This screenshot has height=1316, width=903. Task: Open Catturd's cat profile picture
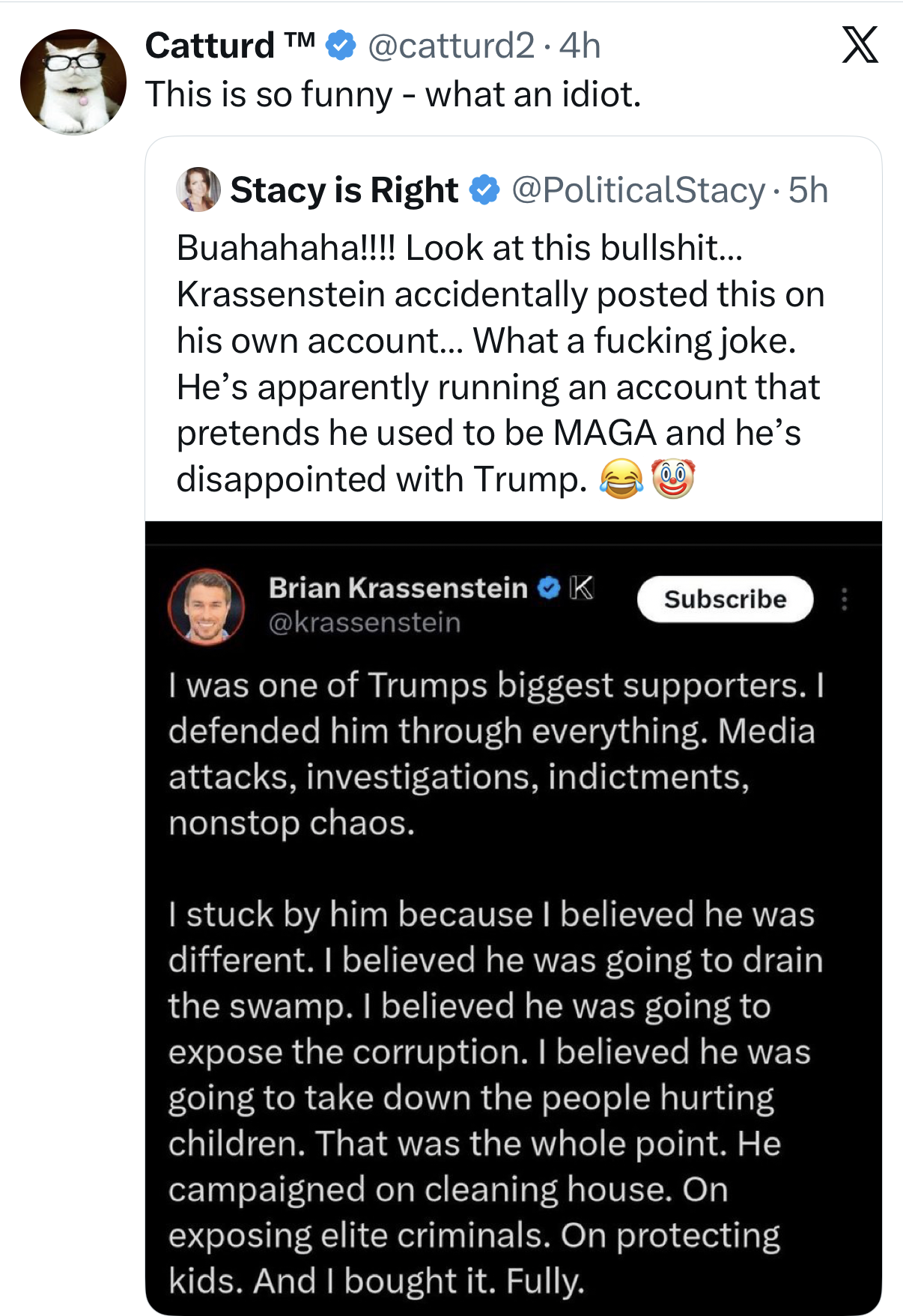[x=73, y=82]
